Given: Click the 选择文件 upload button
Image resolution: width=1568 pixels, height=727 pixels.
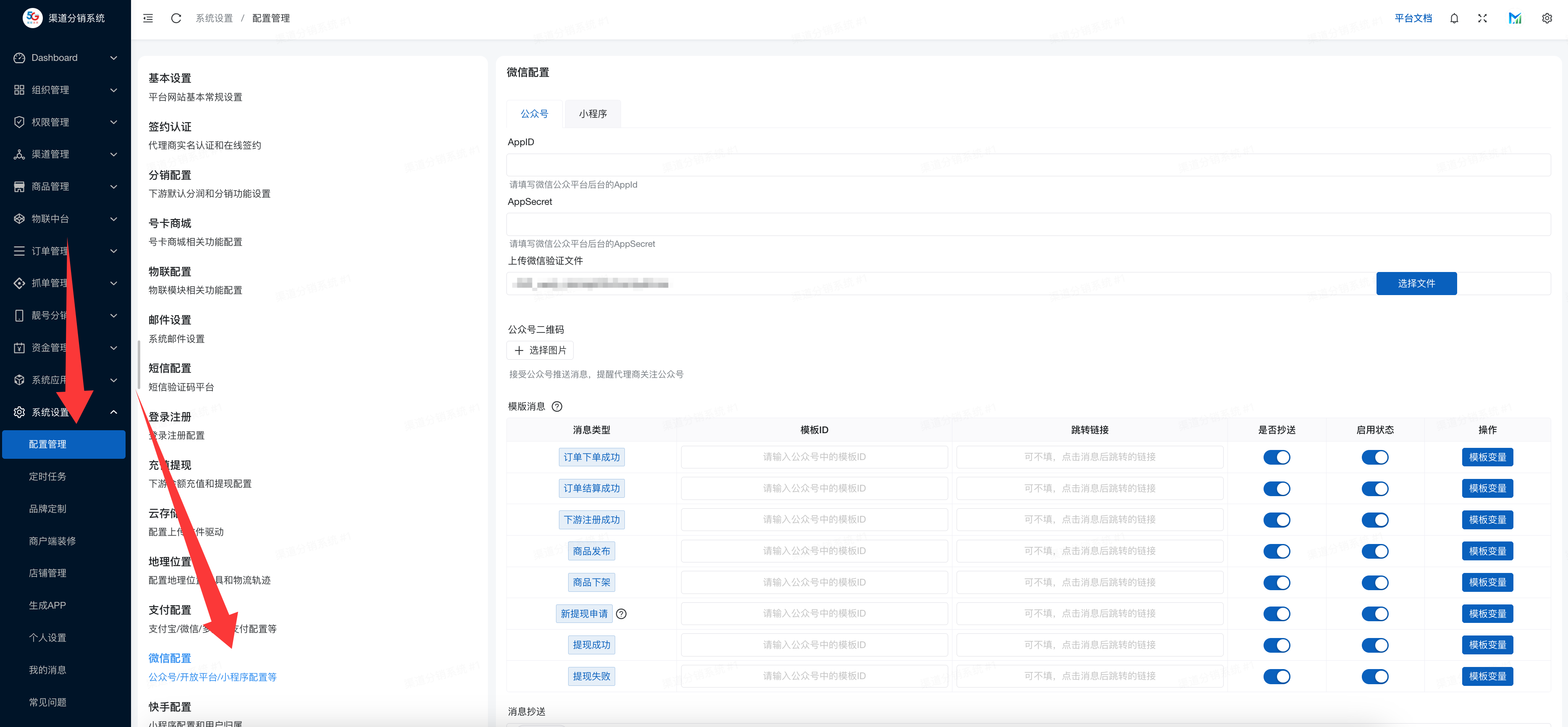Looking at the screenshot, I should click(x=1416, y=283).
